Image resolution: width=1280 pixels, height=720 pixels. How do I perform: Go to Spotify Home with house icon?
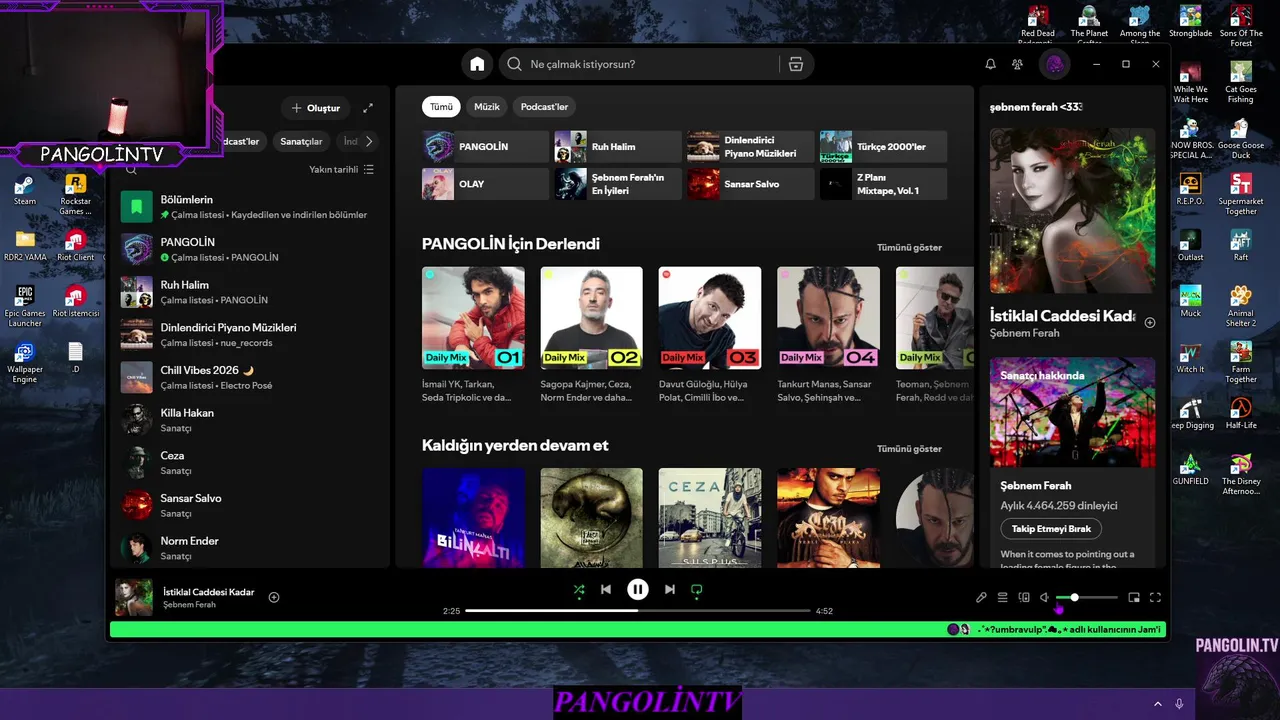(x=477, y=64)
